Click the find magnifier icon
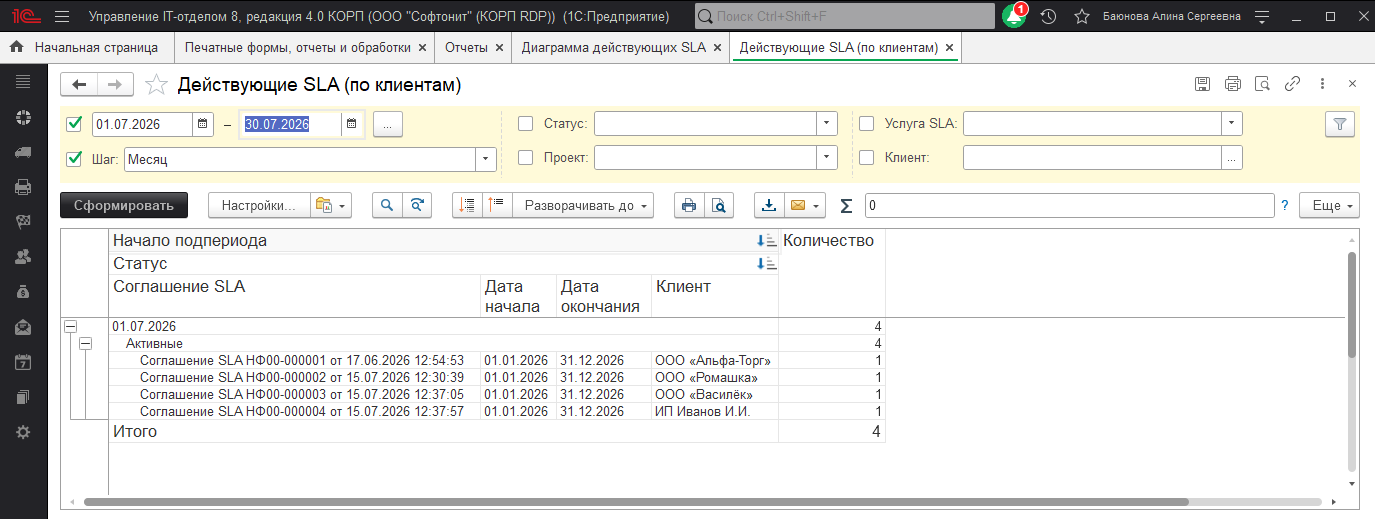1375x519 pixels. coord(387,205)
